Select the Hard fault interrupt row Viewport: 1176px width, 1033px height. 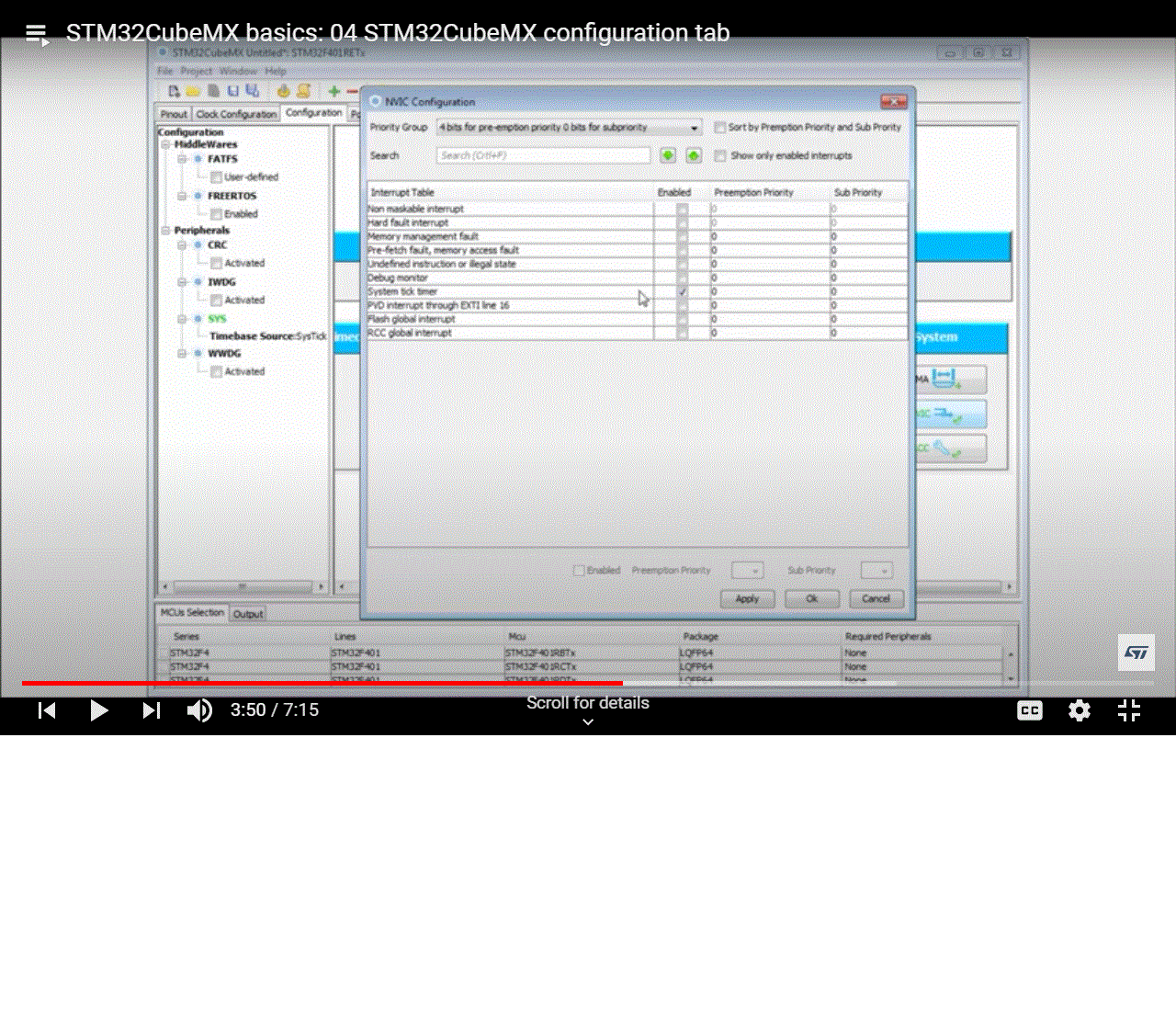pyautogui.click(x=638, y=222)
